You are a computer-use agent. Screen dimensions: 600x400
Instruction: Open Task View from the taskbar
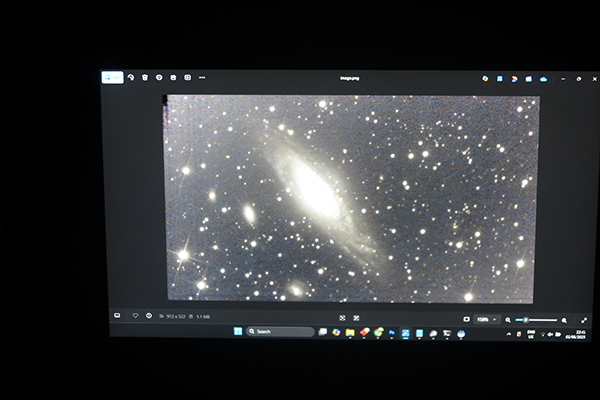click(323, 332)
